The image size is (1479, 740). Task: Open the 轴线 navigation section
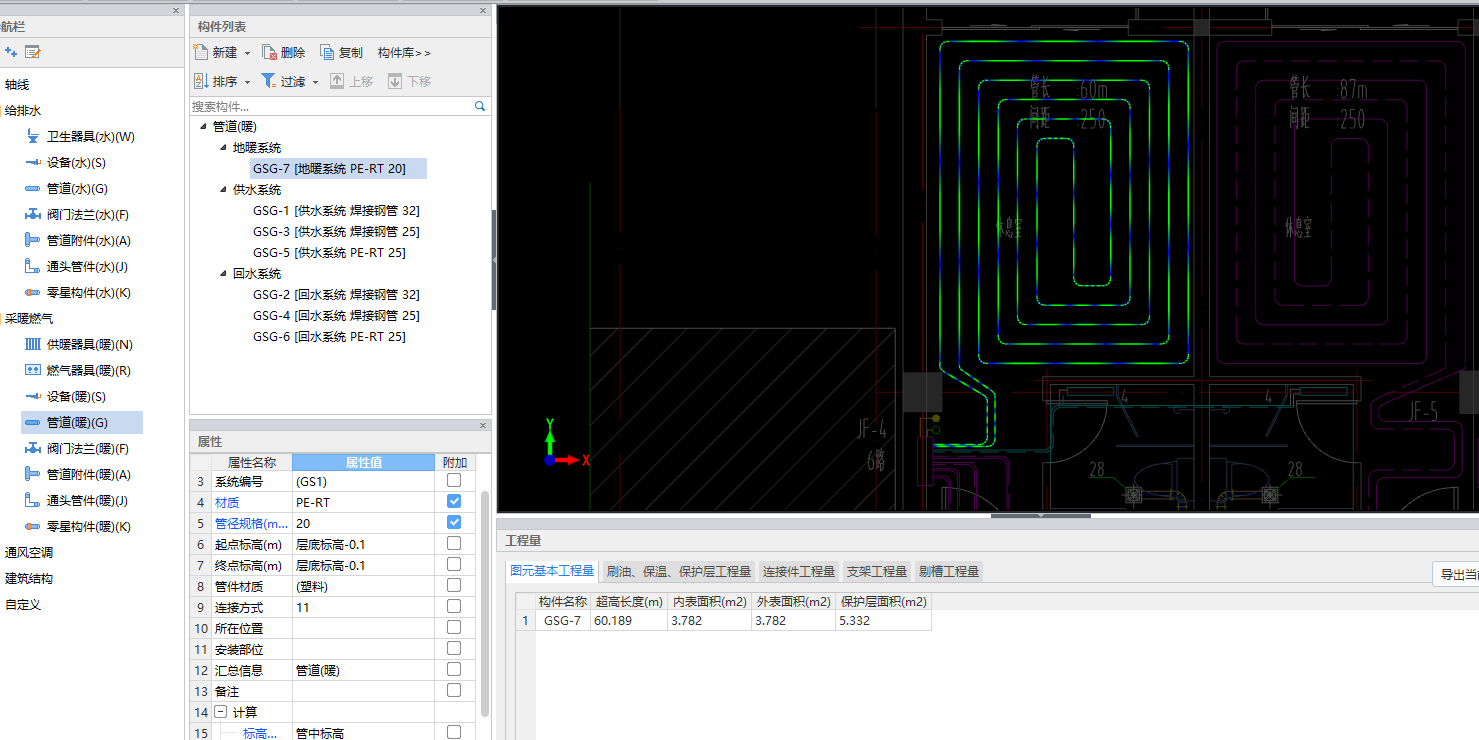point(17,84)
